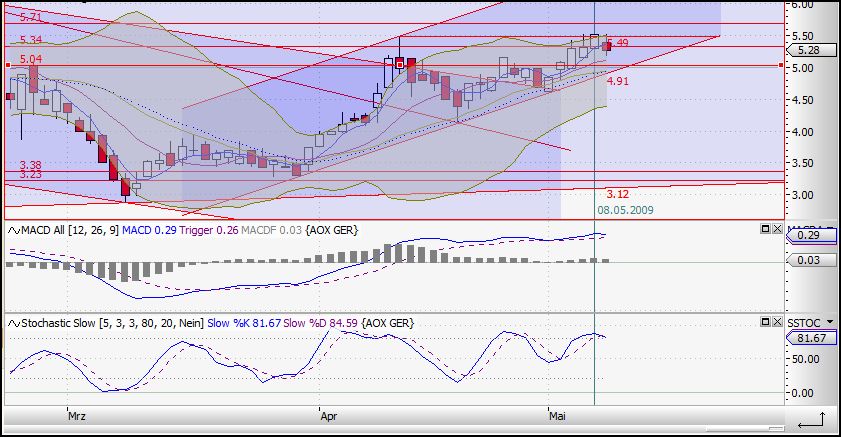The width and height of the screenshot is (841, 437).
Task: Click the Mai month label on time axis
Action: pos(557,416)
